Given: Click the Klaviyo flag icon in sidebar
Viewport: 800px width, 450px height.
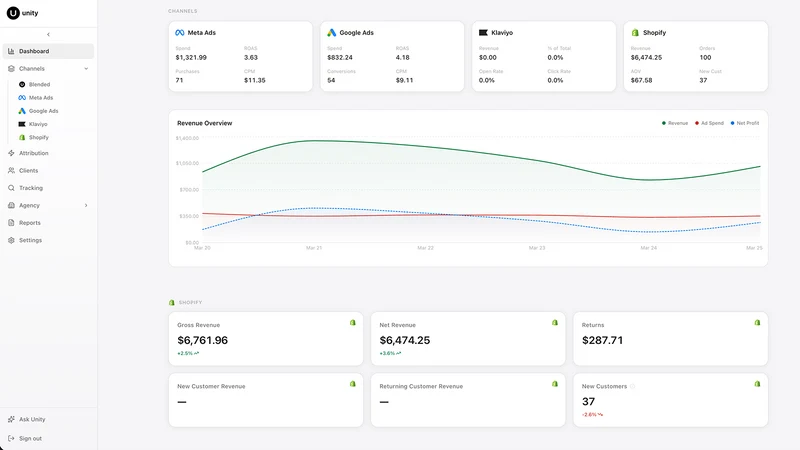Looking at the screenshot, I should click(22, 124).
